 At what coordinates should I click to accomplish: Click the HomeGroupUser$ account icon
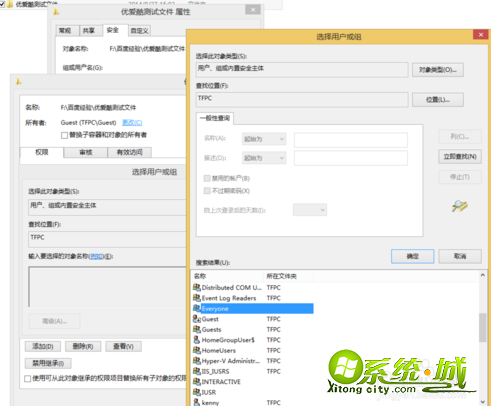pyautogui.click(x=197, y=340)
